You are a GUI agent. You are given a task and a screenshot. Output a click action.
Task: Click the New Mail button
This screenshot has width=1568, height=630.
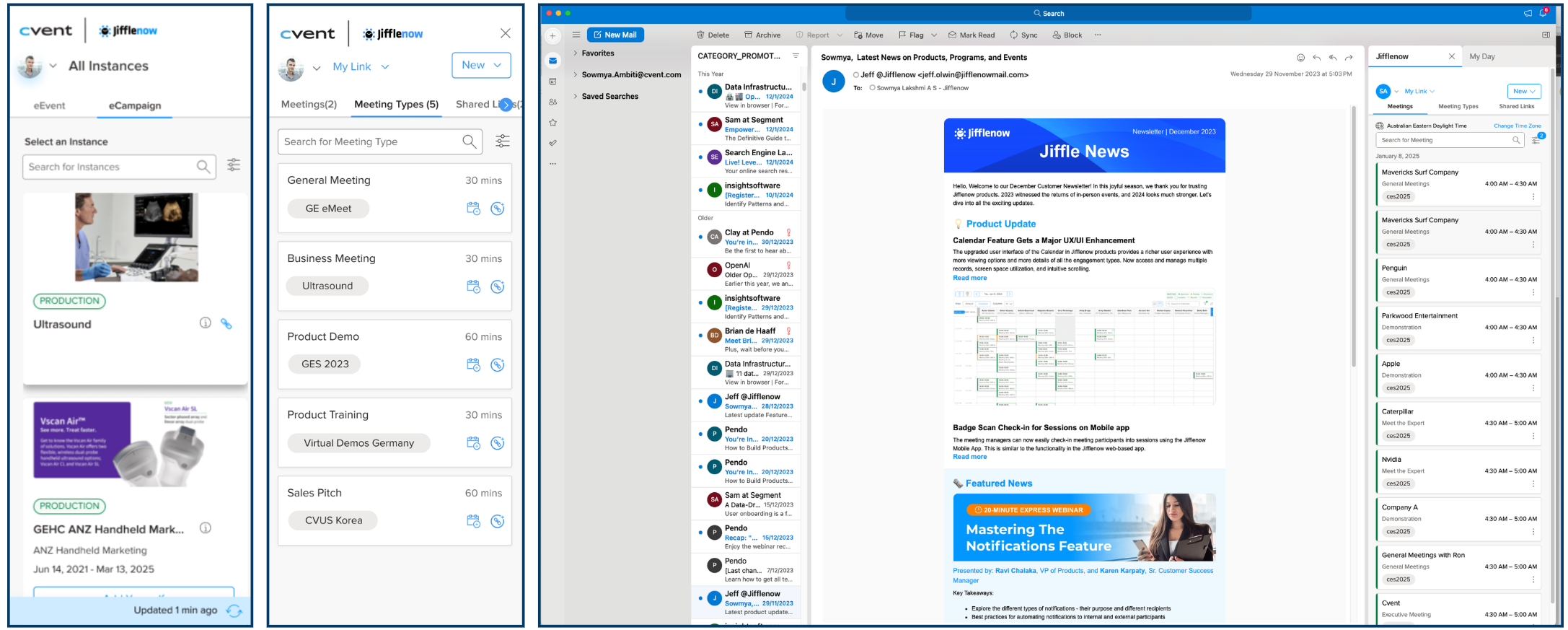(616, 35)
